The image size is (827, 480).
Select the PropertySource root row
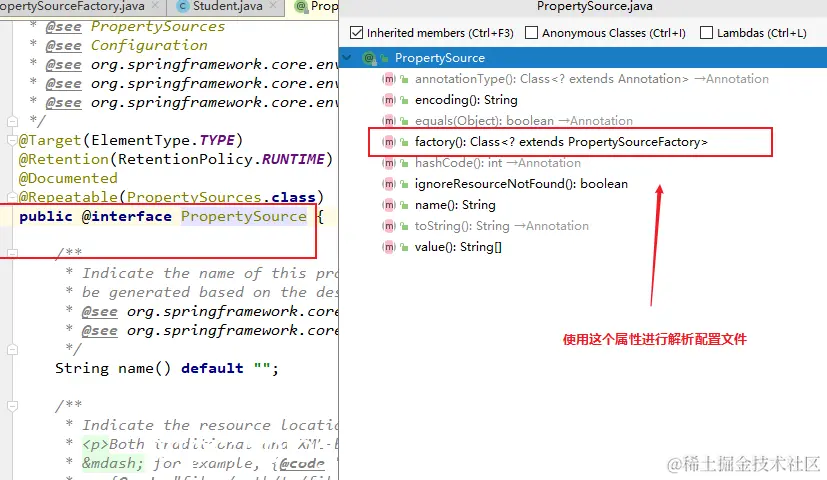583,57
